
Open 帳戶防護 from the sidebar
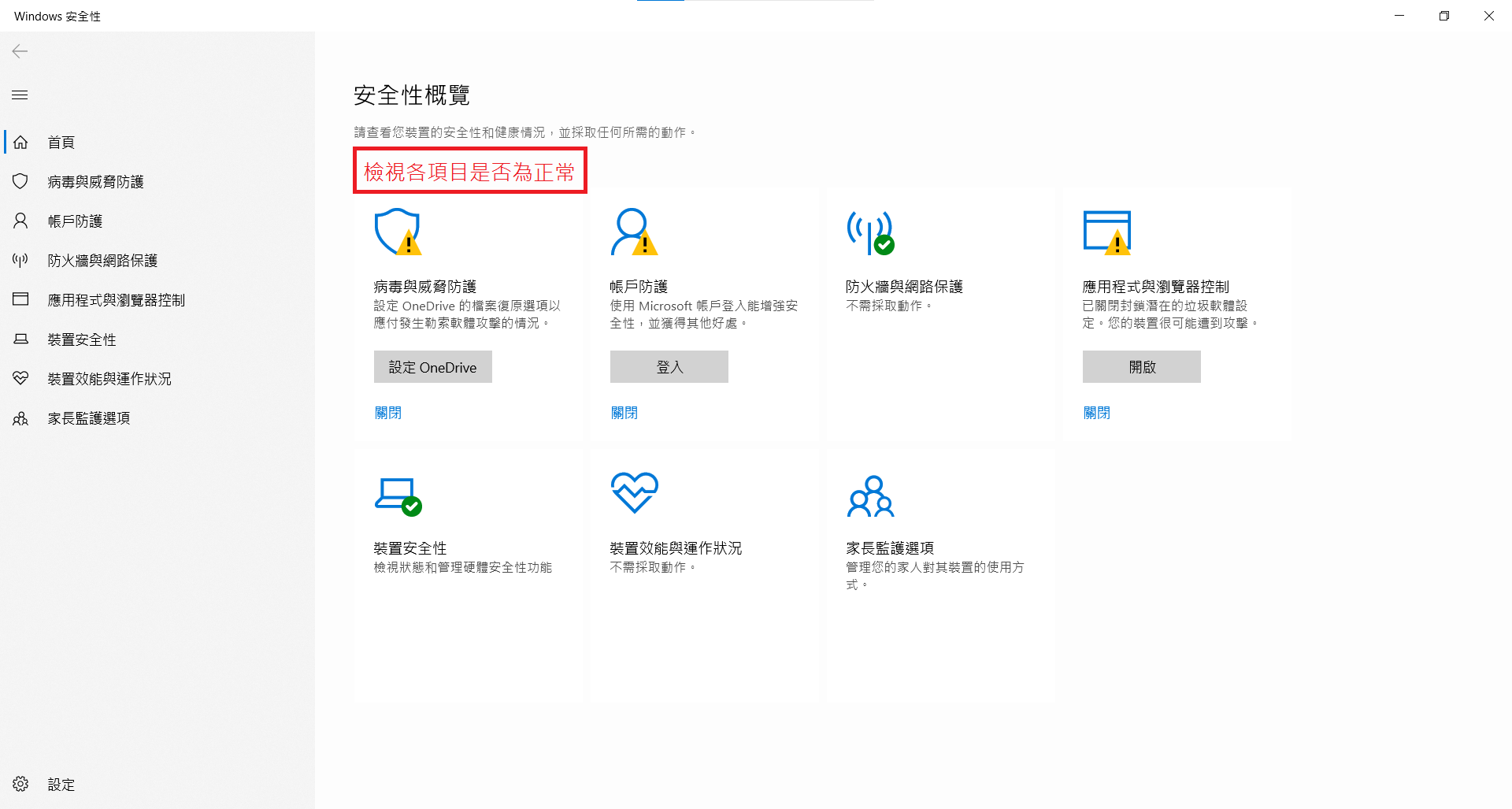point(75,221)
